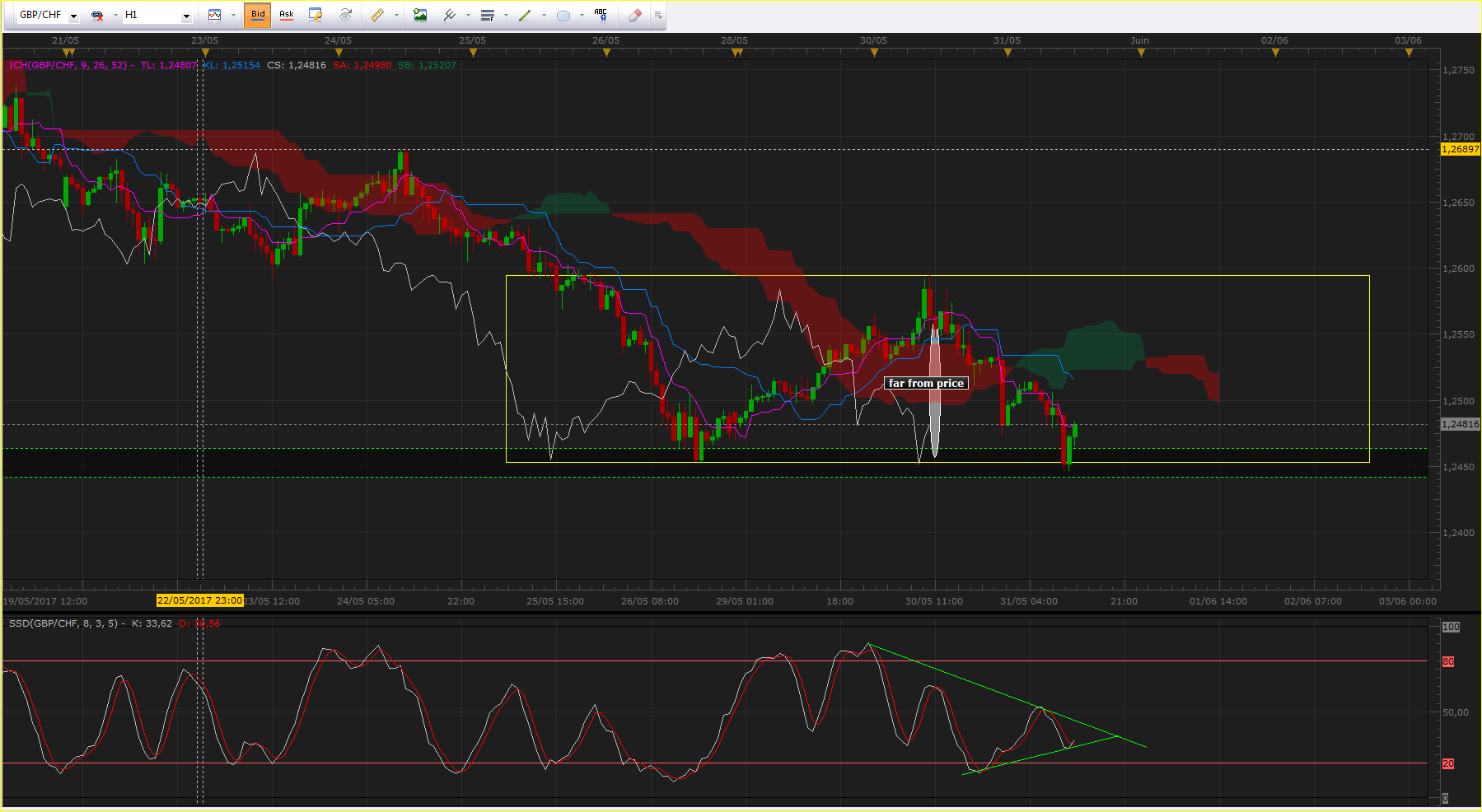This screenshot has width=1482, height=812.
Task: Click the 1,2750 price axis label
Action: (1459, 70)
